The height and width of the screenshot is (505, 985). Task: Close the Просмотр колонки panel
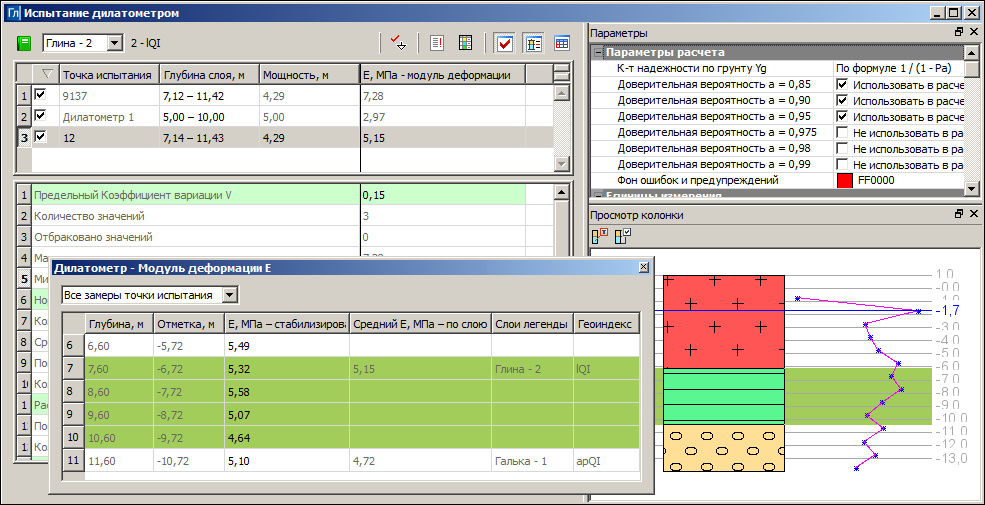[973, 214]
